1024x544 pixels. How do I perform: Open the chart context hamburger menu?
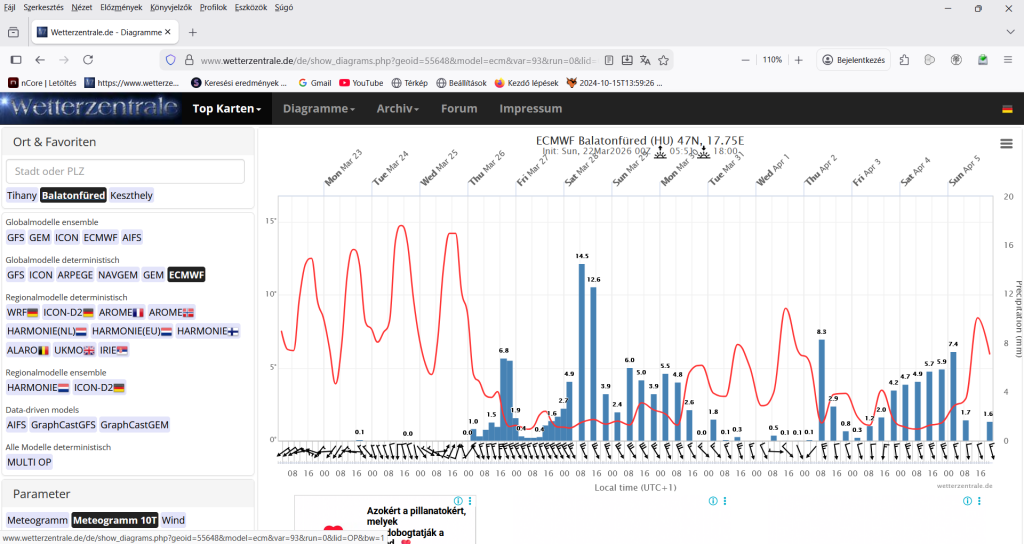(x=1006, y=144)
